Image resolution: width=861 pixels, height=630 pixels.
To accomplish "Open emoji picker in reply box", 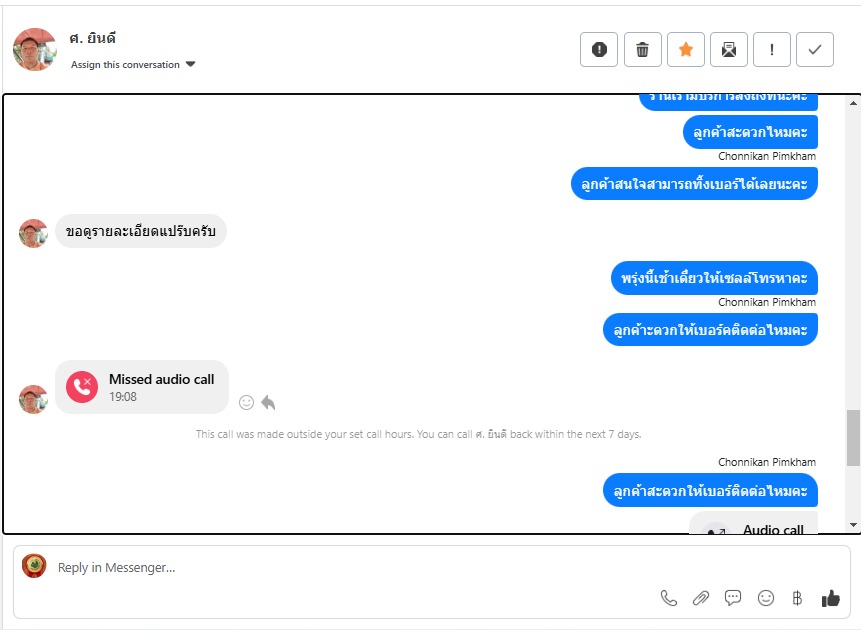I will pyautogui.click(x=765, y=598).
